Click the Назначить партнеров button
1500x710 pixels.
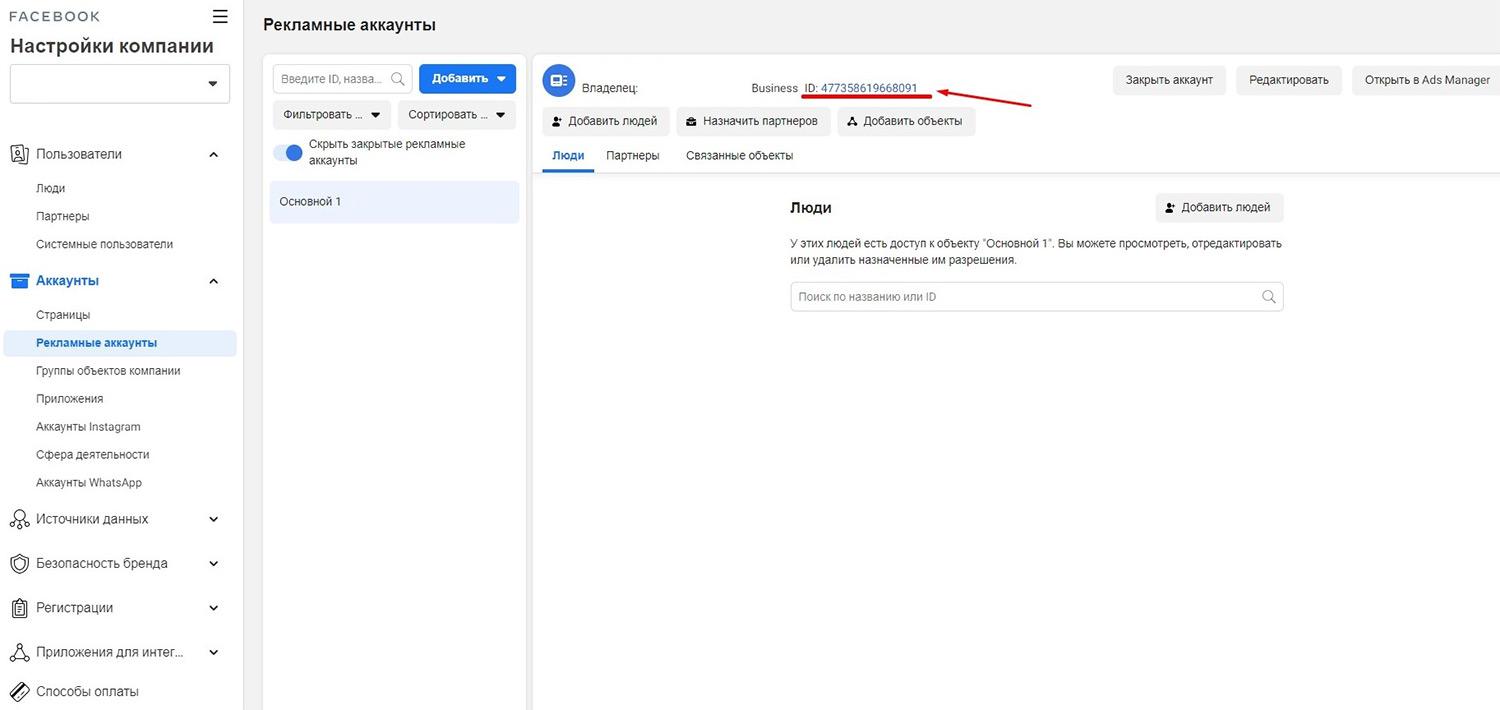click(753, 121)
